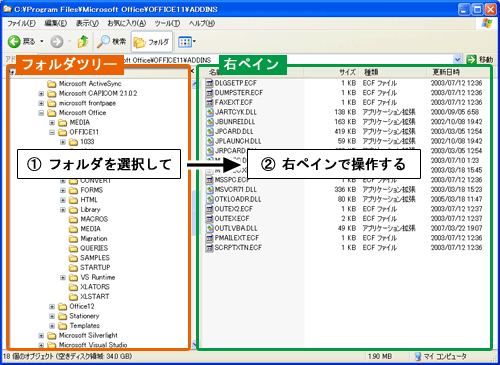
Task: Open the 編集(E) menu
Action: tap(56, 23)
